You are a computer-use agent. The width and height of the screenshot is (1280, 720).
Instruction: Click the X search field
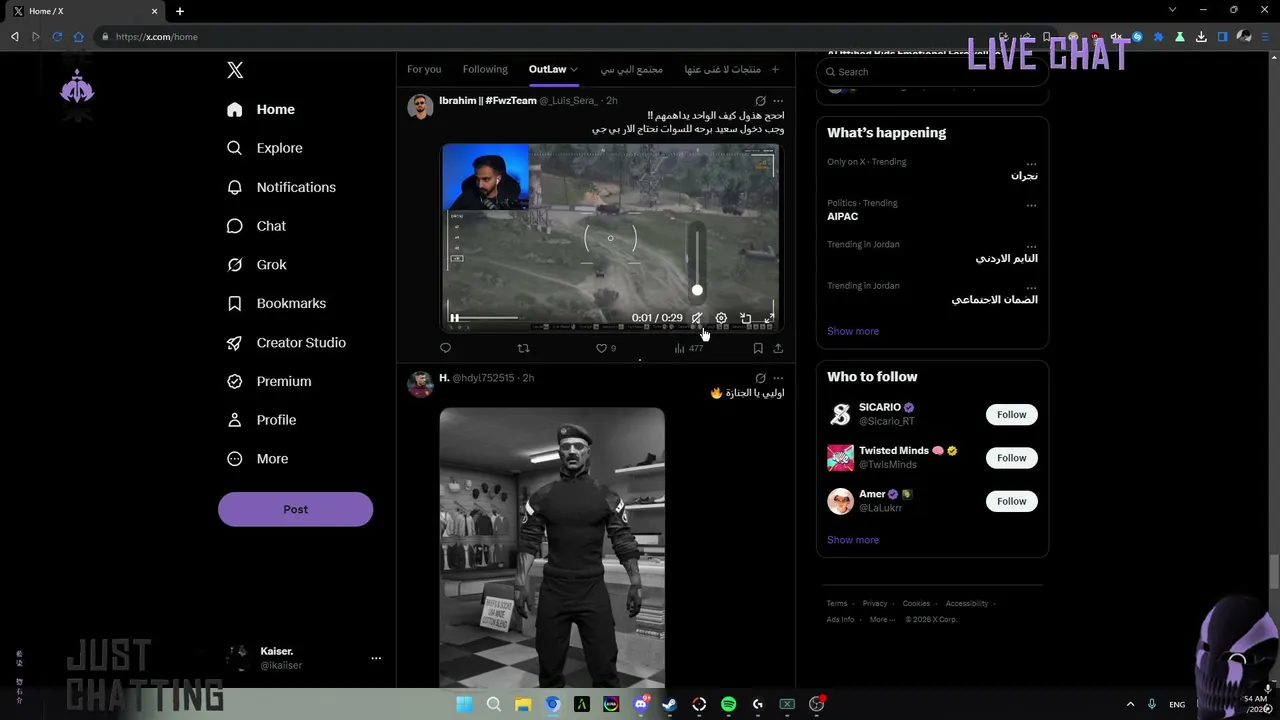pyautogui.click(x=932, y=72)
